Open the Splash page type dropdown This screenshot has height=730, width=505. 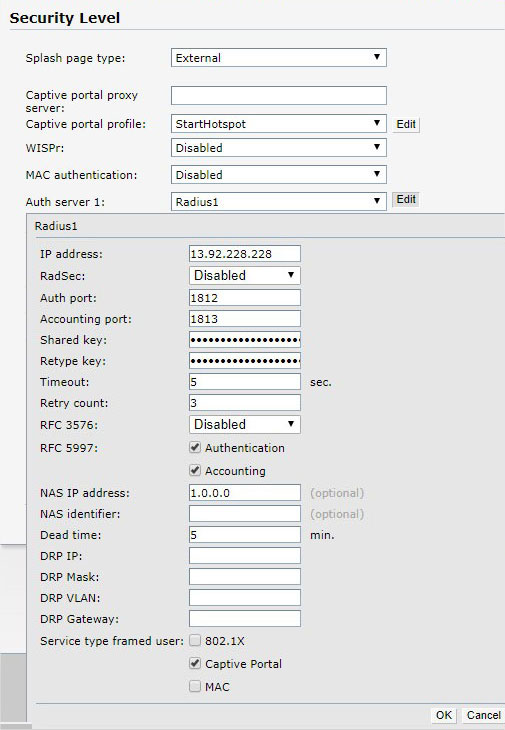[x=278, y=58]
